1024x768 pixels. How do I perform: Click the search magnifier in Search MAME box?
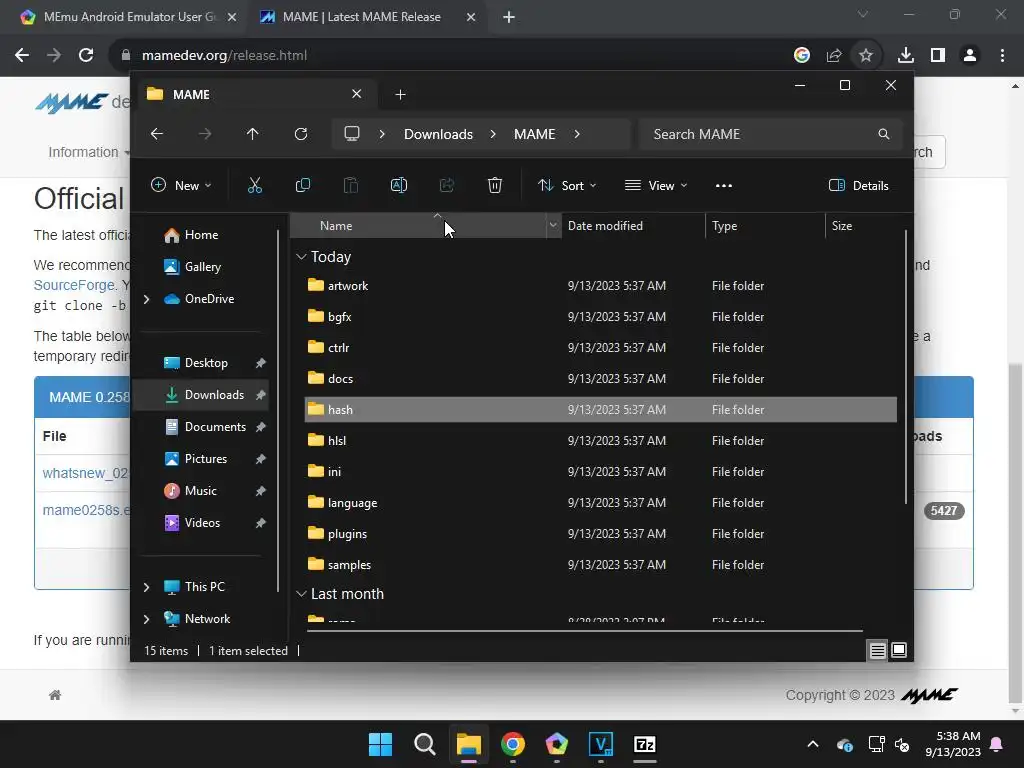point(884,134)
